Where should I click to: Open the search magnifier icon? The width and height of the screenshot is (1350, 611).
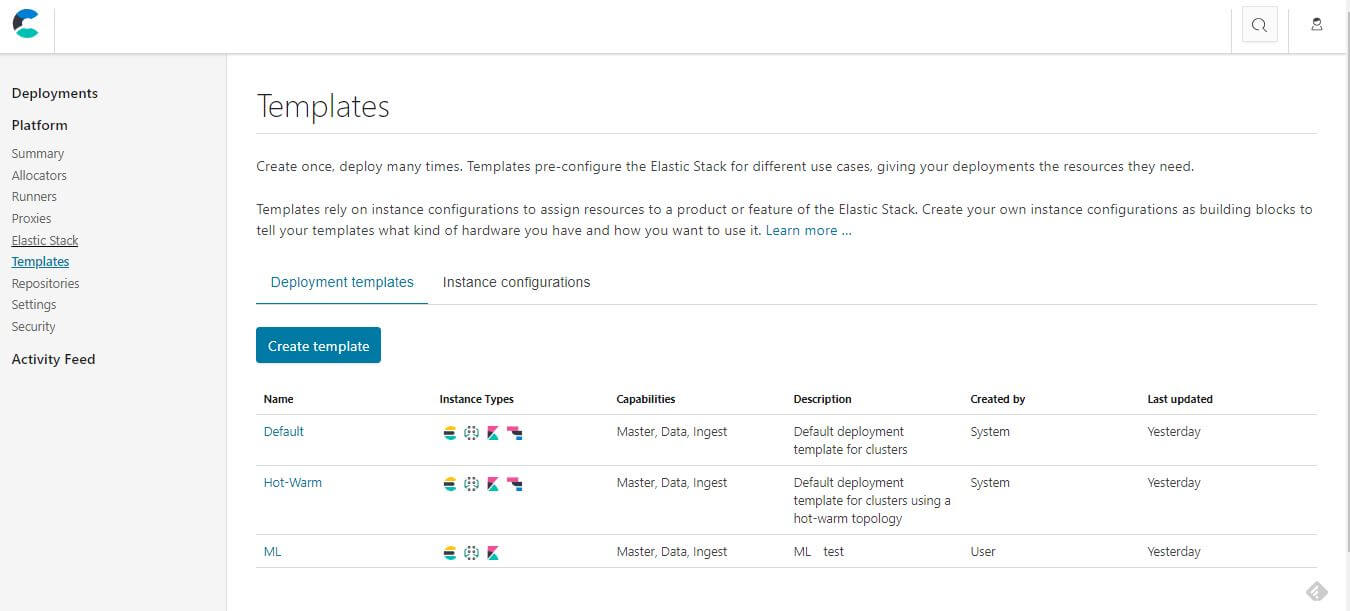[1259, 25]
